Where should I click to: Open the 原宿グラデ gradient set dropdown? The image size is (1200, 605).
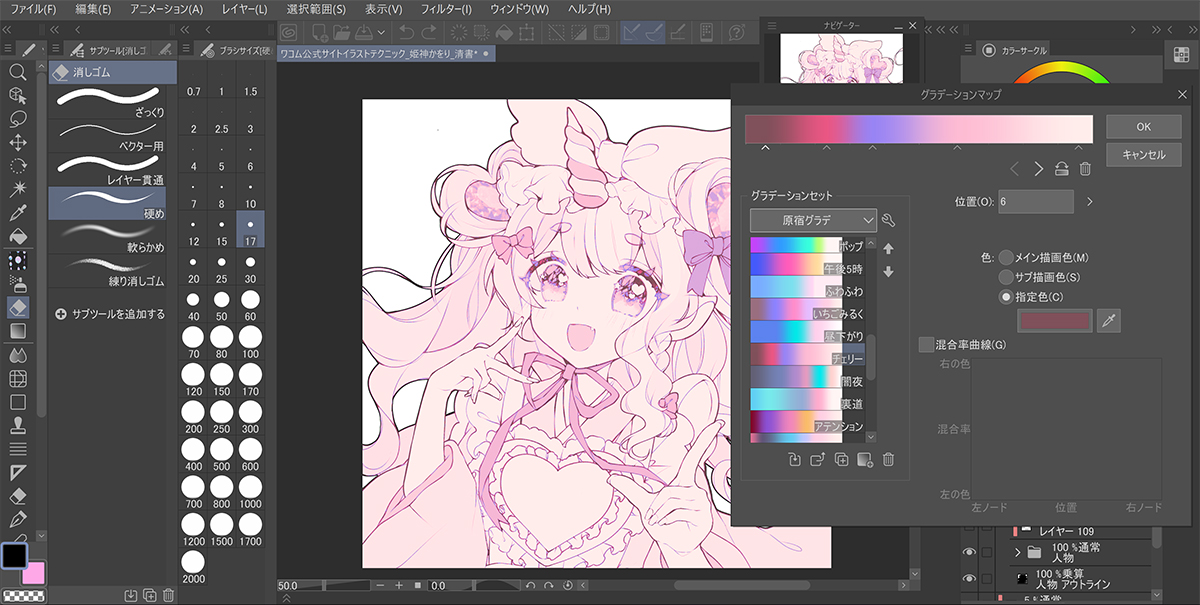click(x=813, y=220)
